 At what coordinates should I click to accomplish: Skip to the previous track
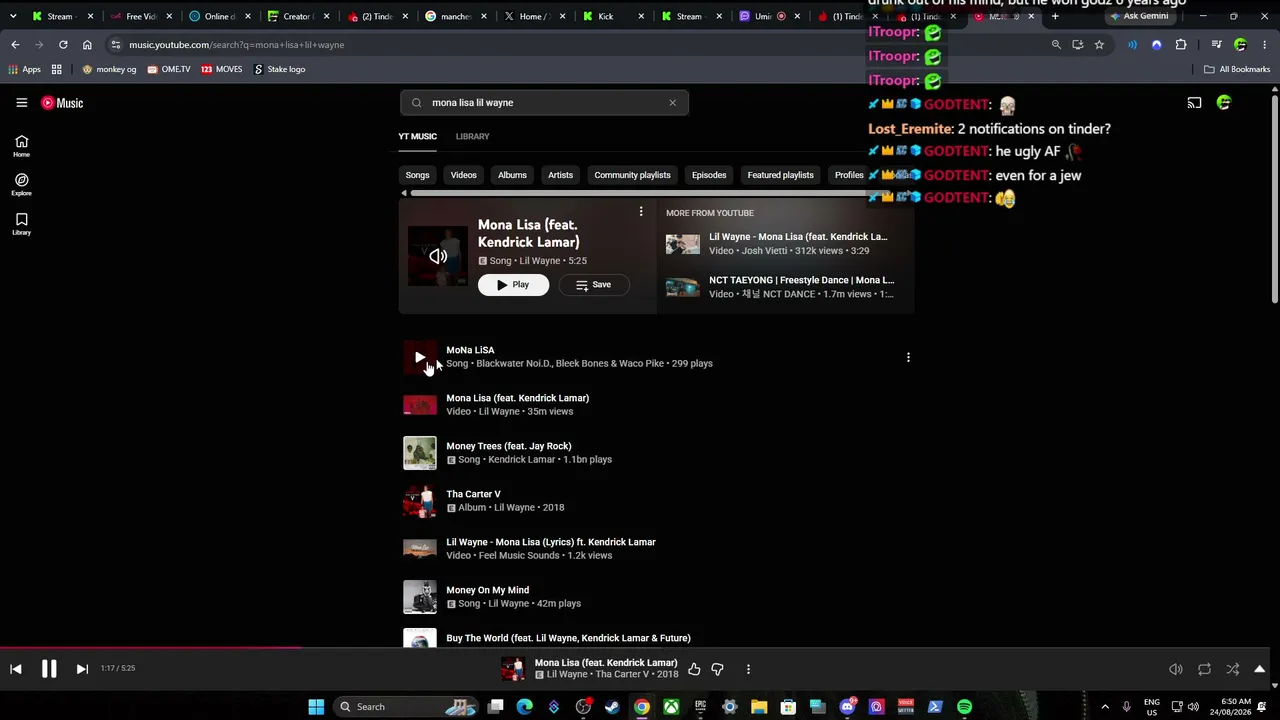tap(16, 669)
